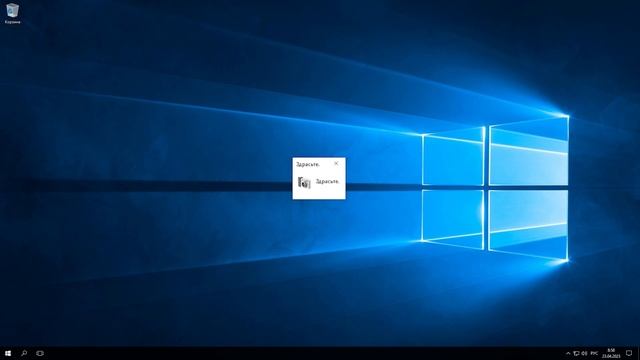Image resolution: width=640 pixels, height=360 pixels.
Task: Show hidden system tray icons
Action: point(568,353)
